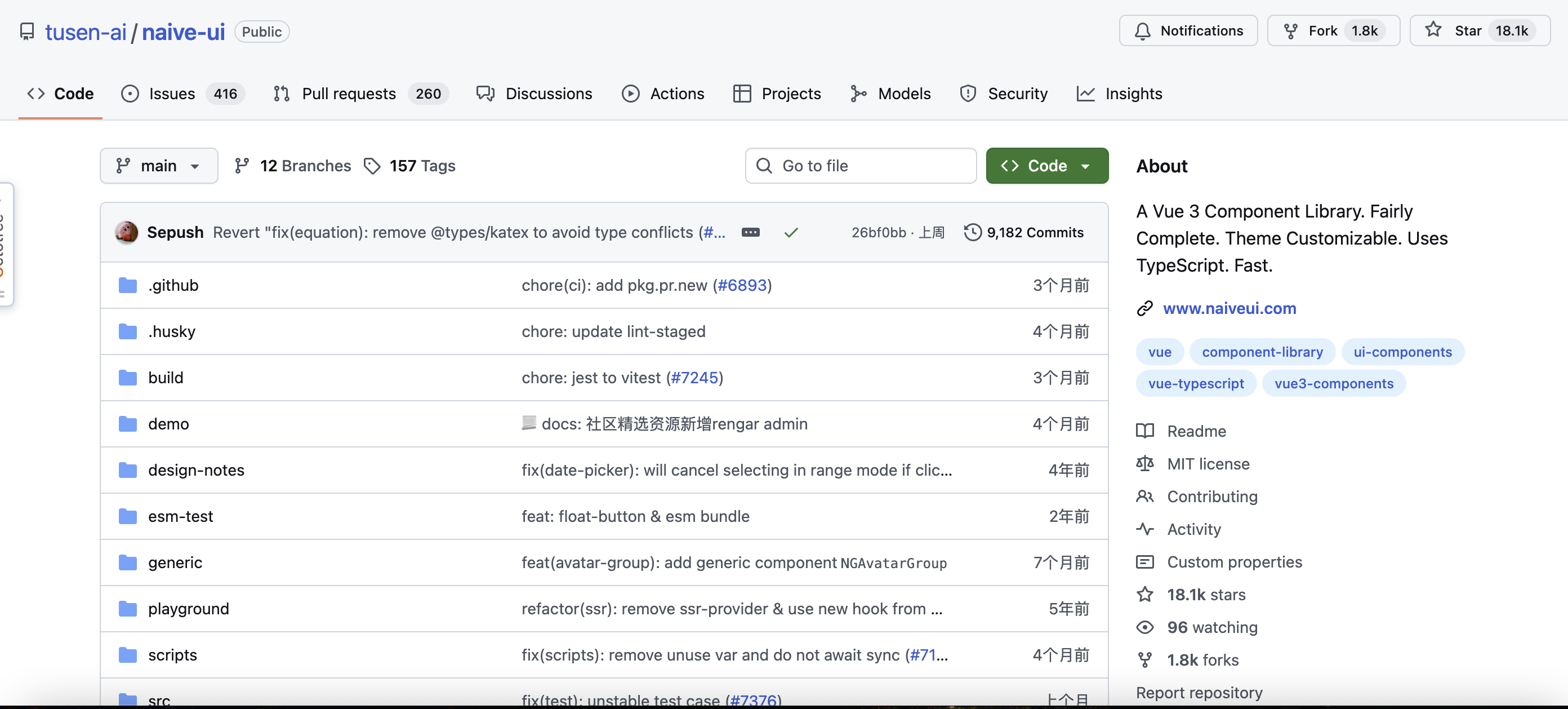Click the vue topic tag

1159,352
